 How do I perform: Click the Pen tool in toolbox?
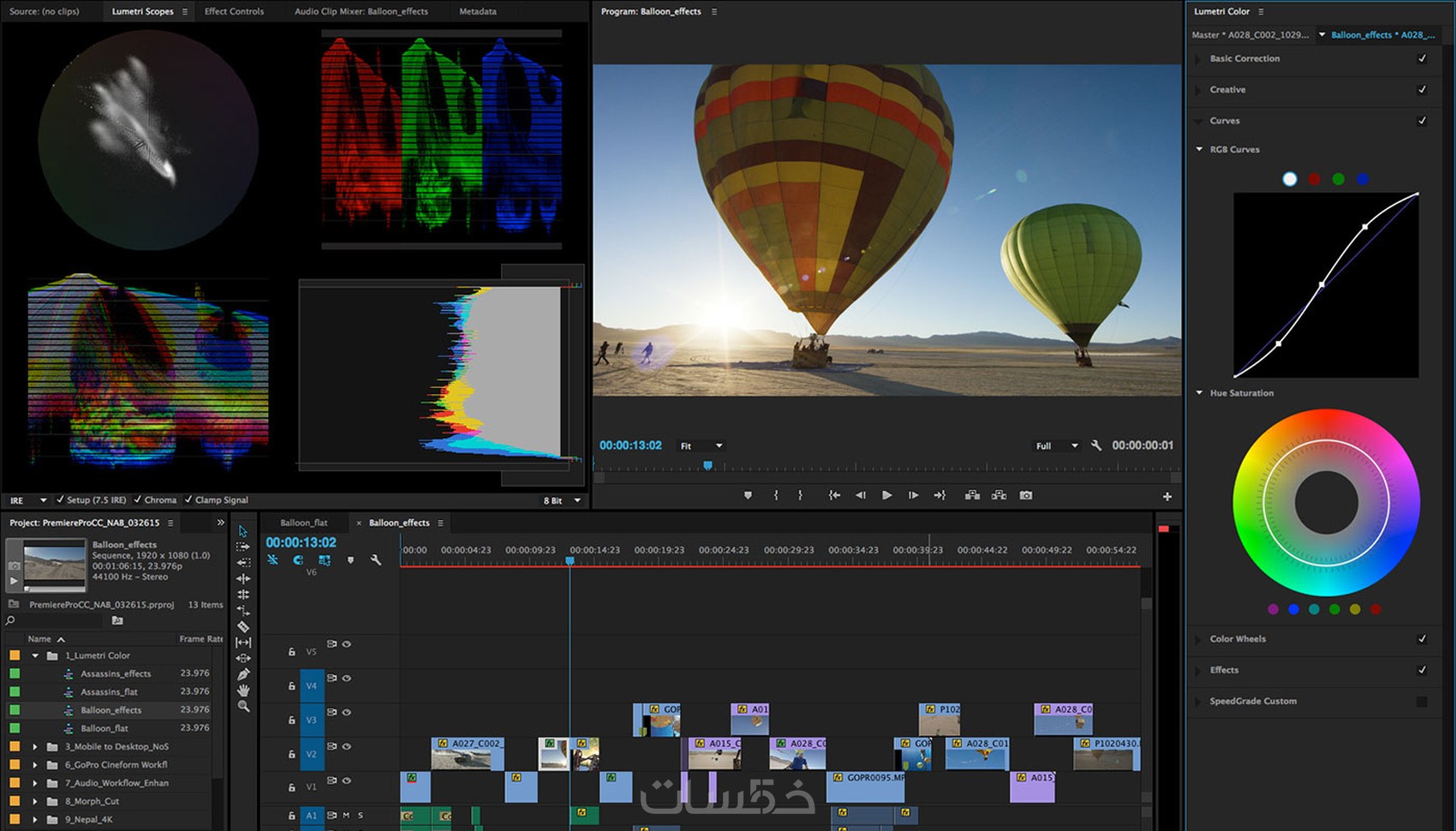coord(243,674)
